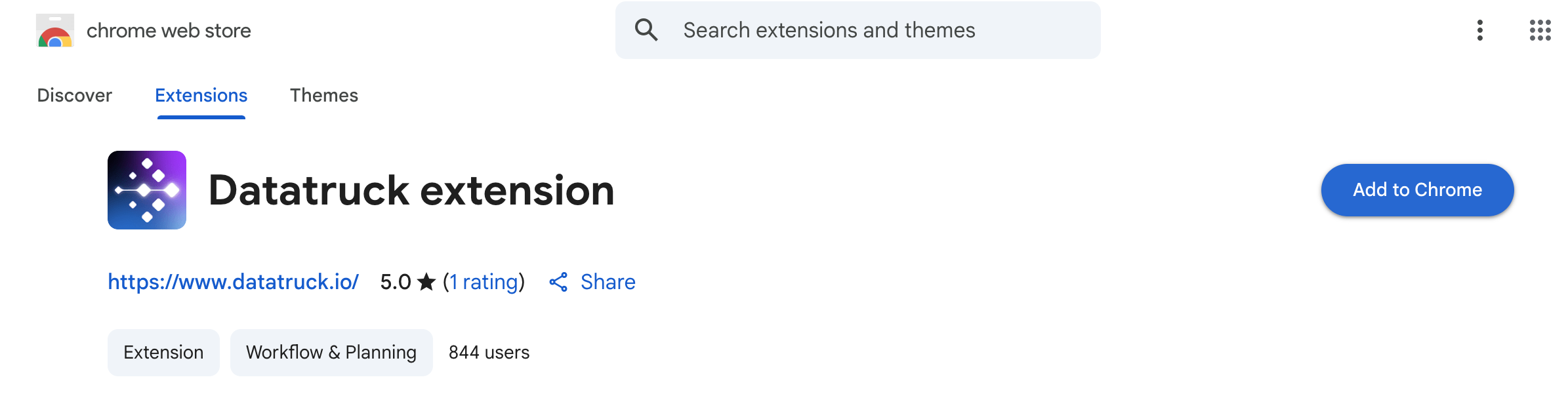The height and width of the screenshot is (413, 1568).
Task: Open the reviews via rating count
Action: [482, 282]
